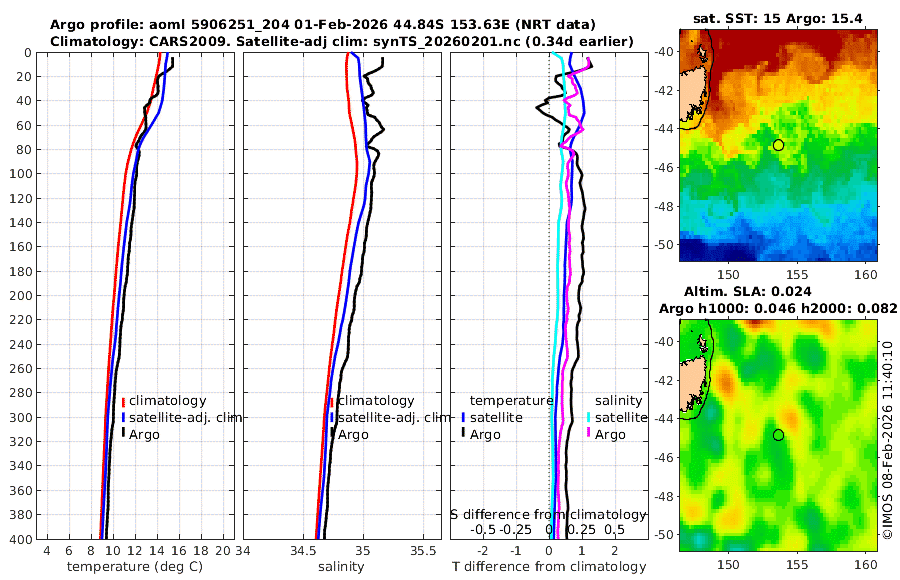Screen dimensions: 900x580
Task: Click the SST map latitude label -50
Action: (664, 245)
